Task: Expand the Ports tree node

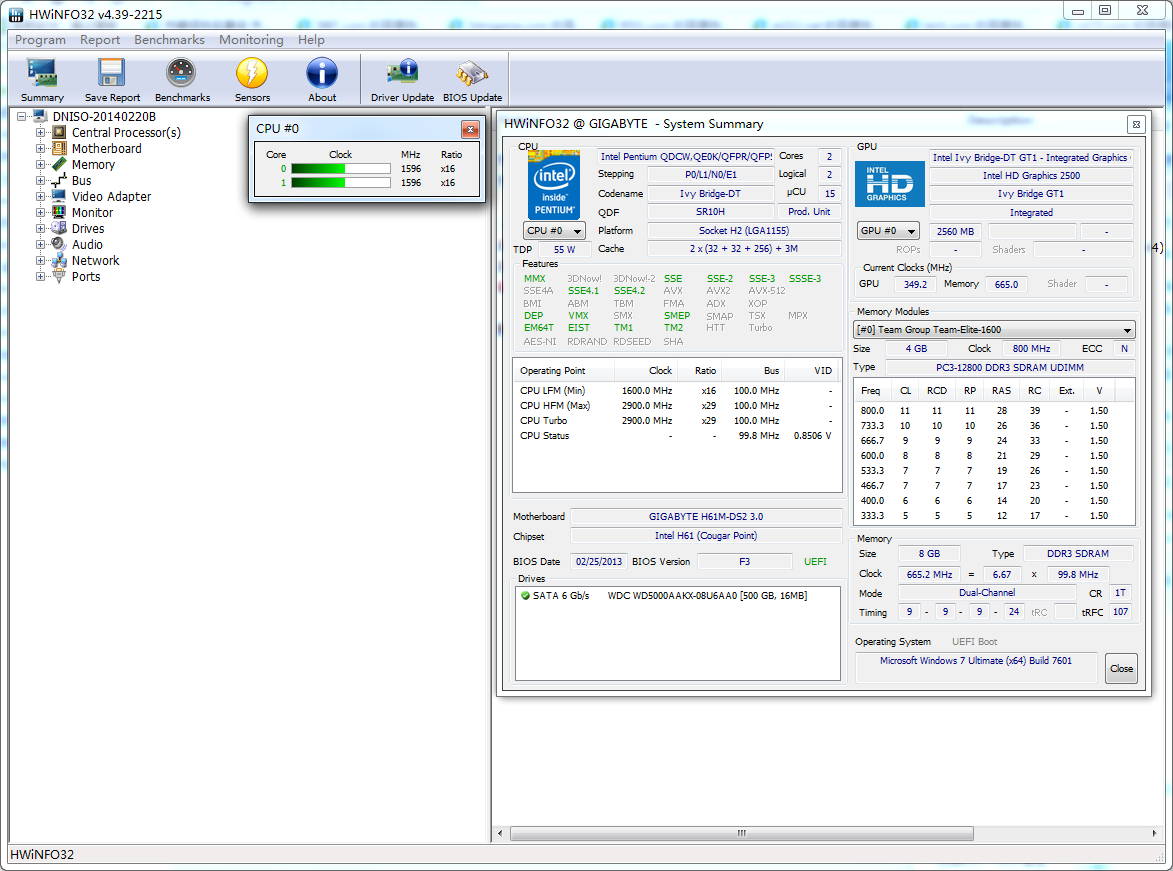Action: [40, 276]
